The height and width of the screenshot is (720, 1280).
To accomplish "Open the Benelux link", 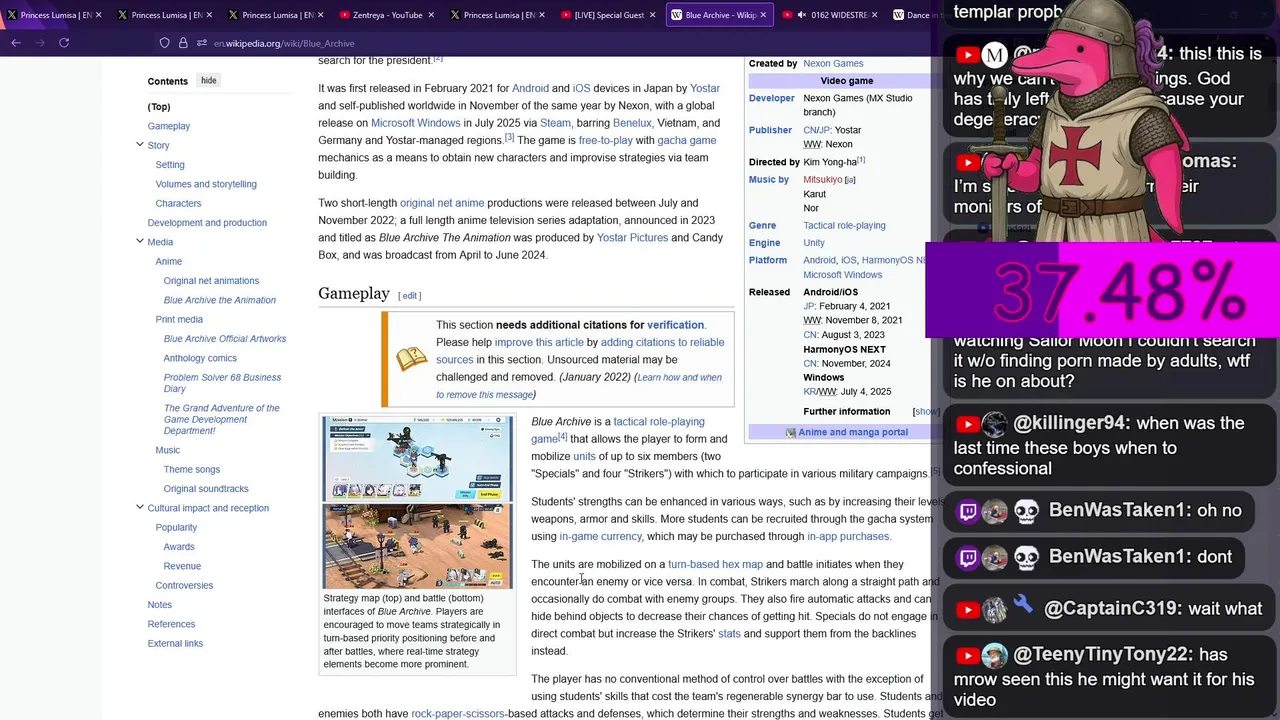I will click(x=632, y=123).
